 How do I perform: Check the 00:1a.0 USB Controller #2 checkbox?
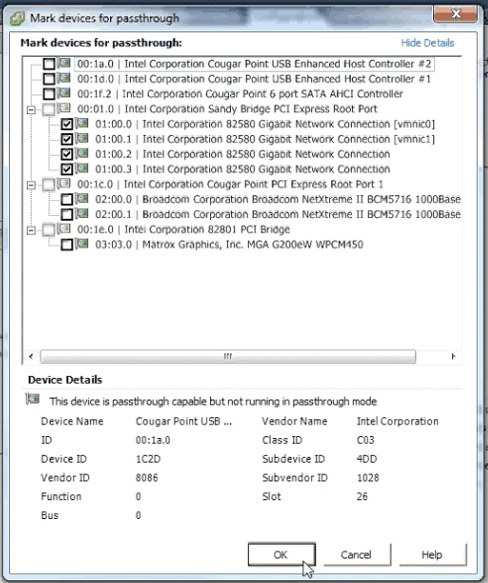(x=49, y=64)
